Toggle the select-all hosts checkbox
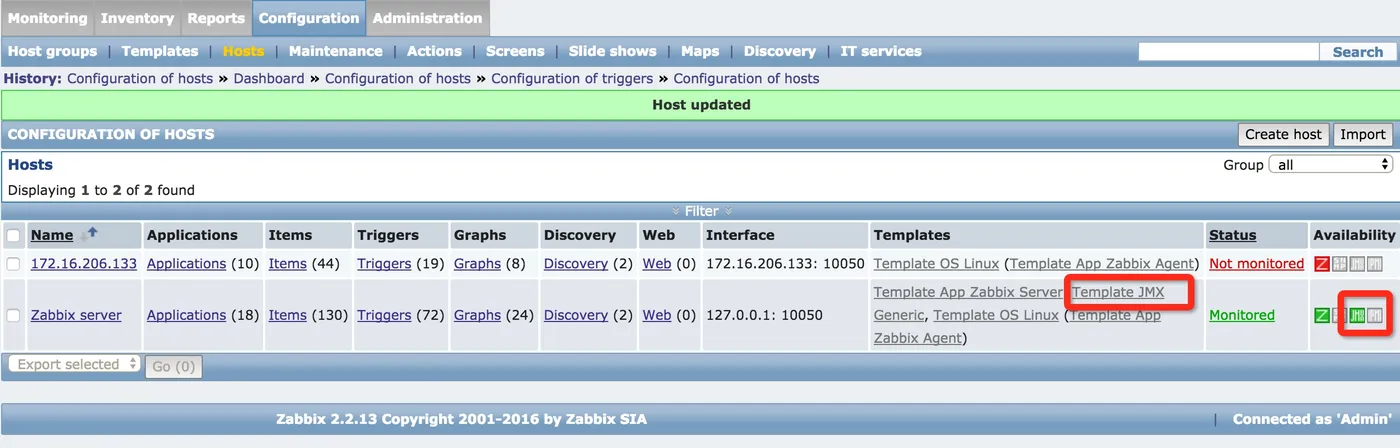 (x=13, y=236)
